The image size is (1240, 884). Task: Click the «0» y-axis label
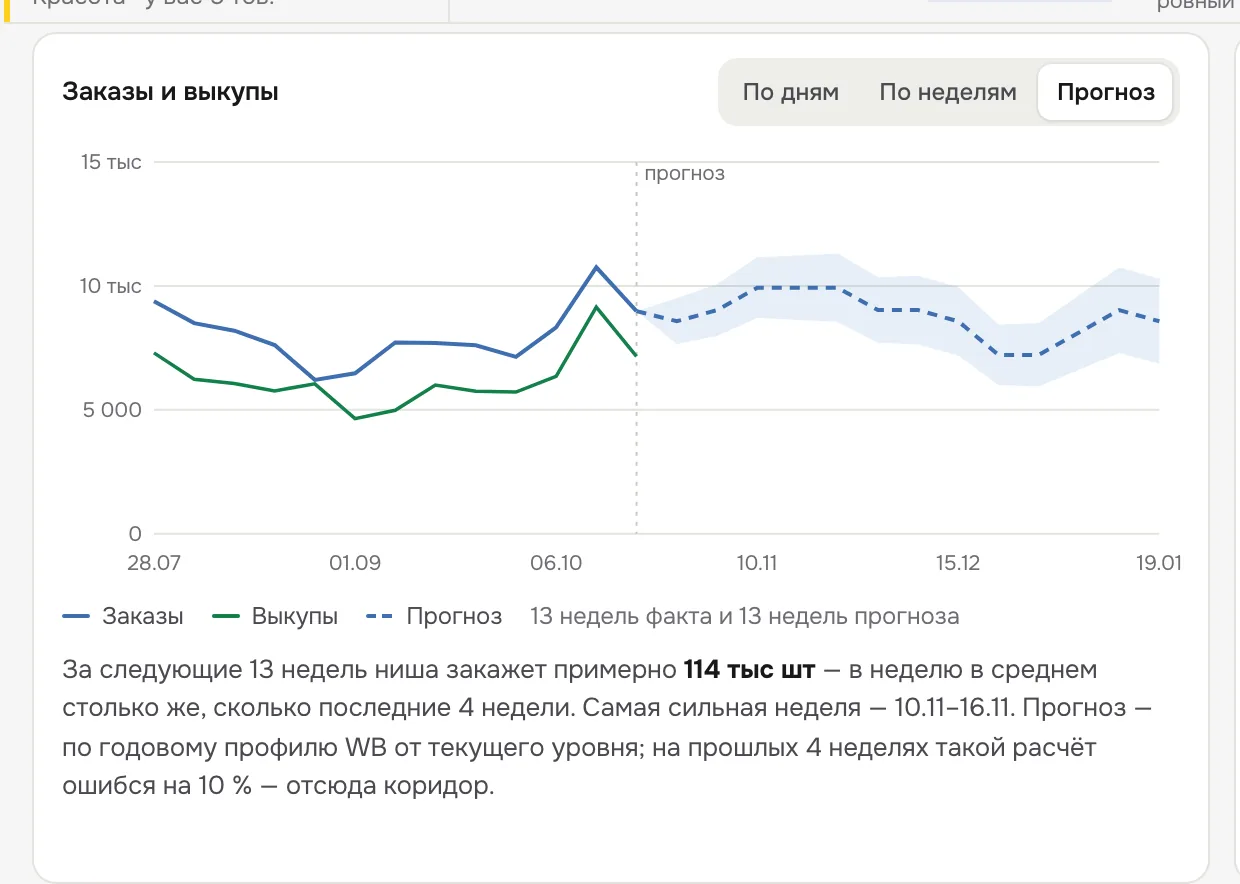[136, 533]
